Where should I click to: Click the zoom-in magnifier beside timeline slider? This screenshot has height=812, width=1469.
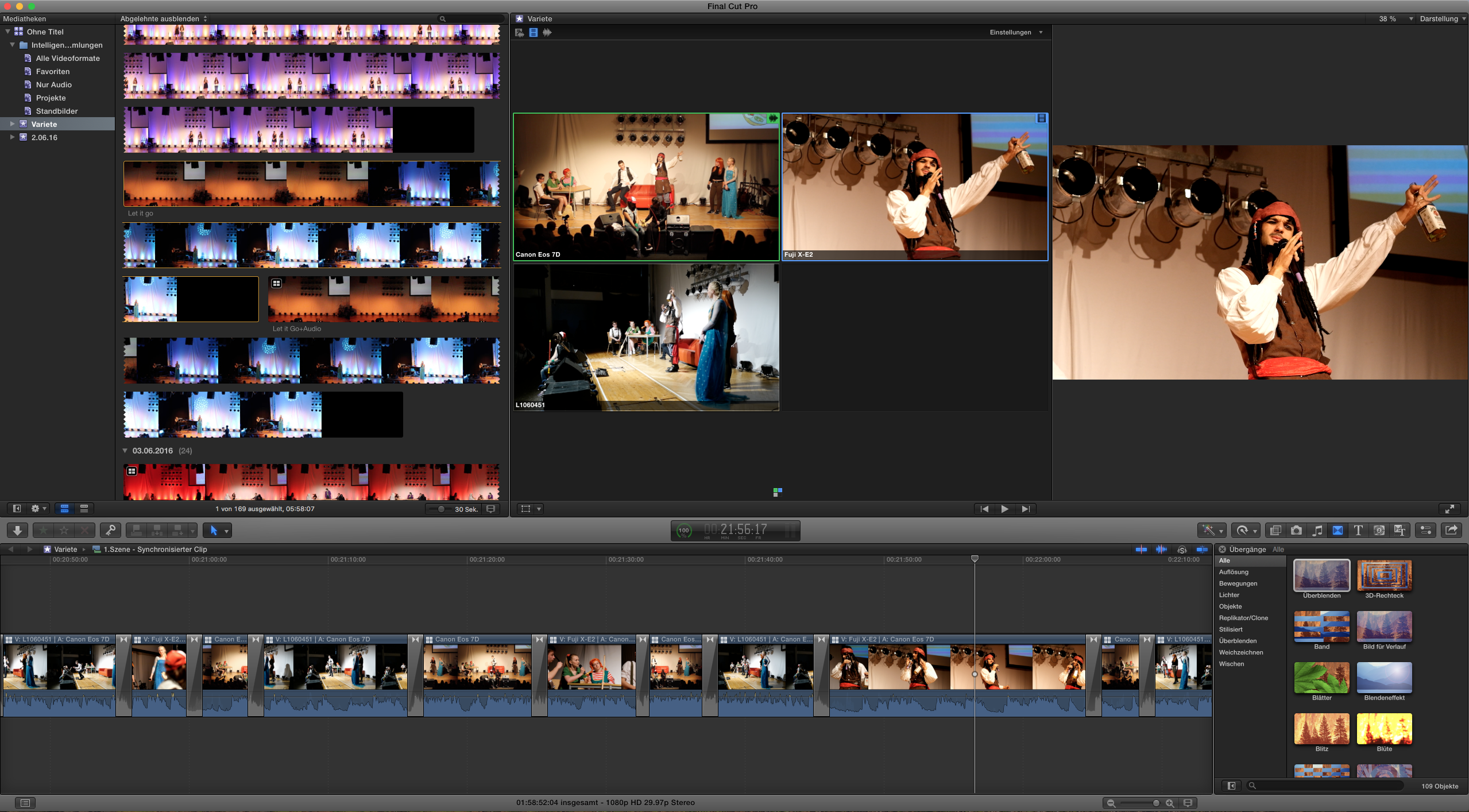pyautogui.click(x=1170, y=803)
